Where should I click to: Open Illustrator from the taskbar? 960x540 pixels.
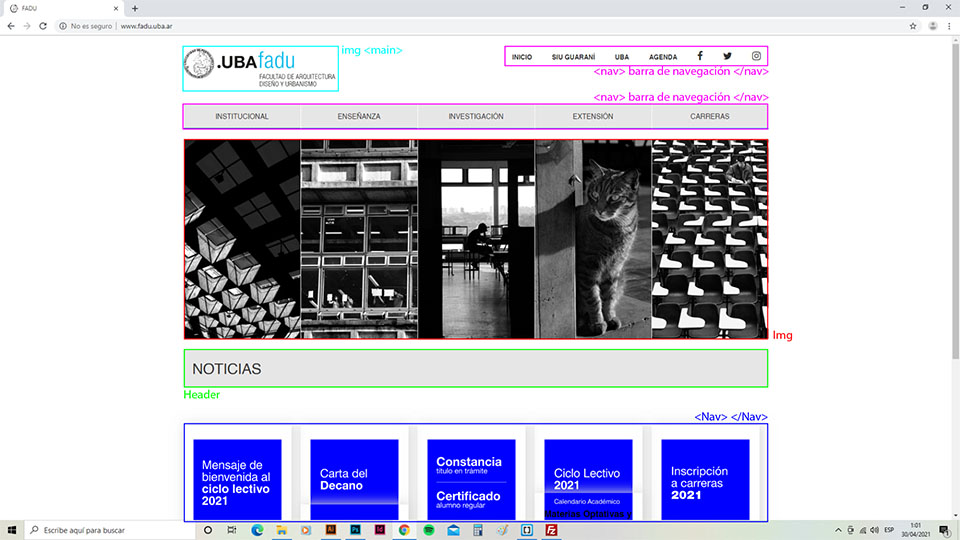point(330,530)
